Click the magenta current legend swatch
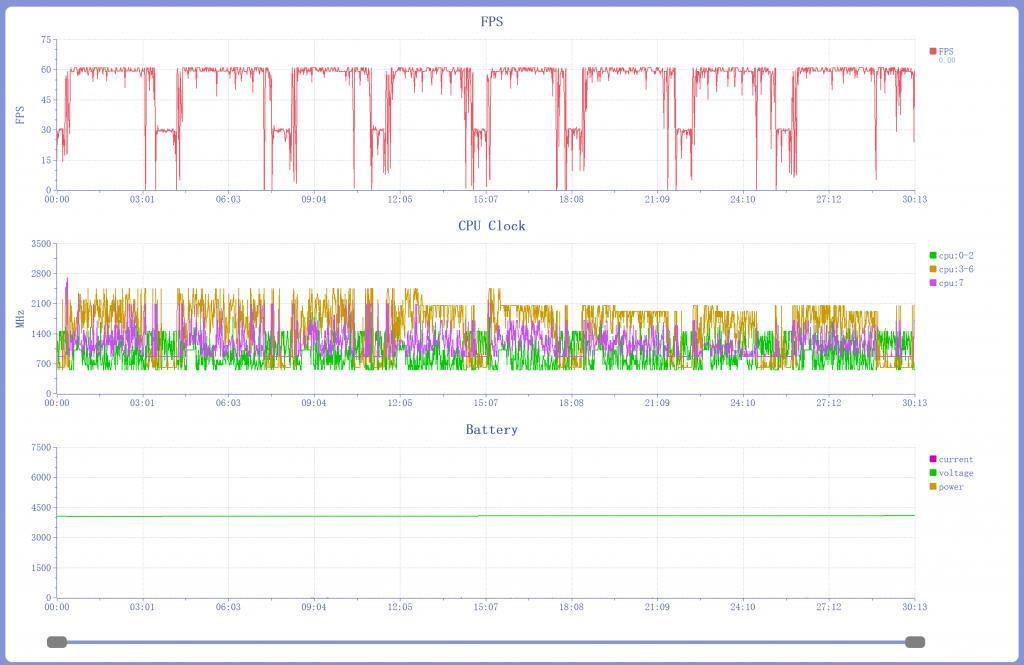The height and width of the screenshot is (665, 1024). (x=932, y=460)
